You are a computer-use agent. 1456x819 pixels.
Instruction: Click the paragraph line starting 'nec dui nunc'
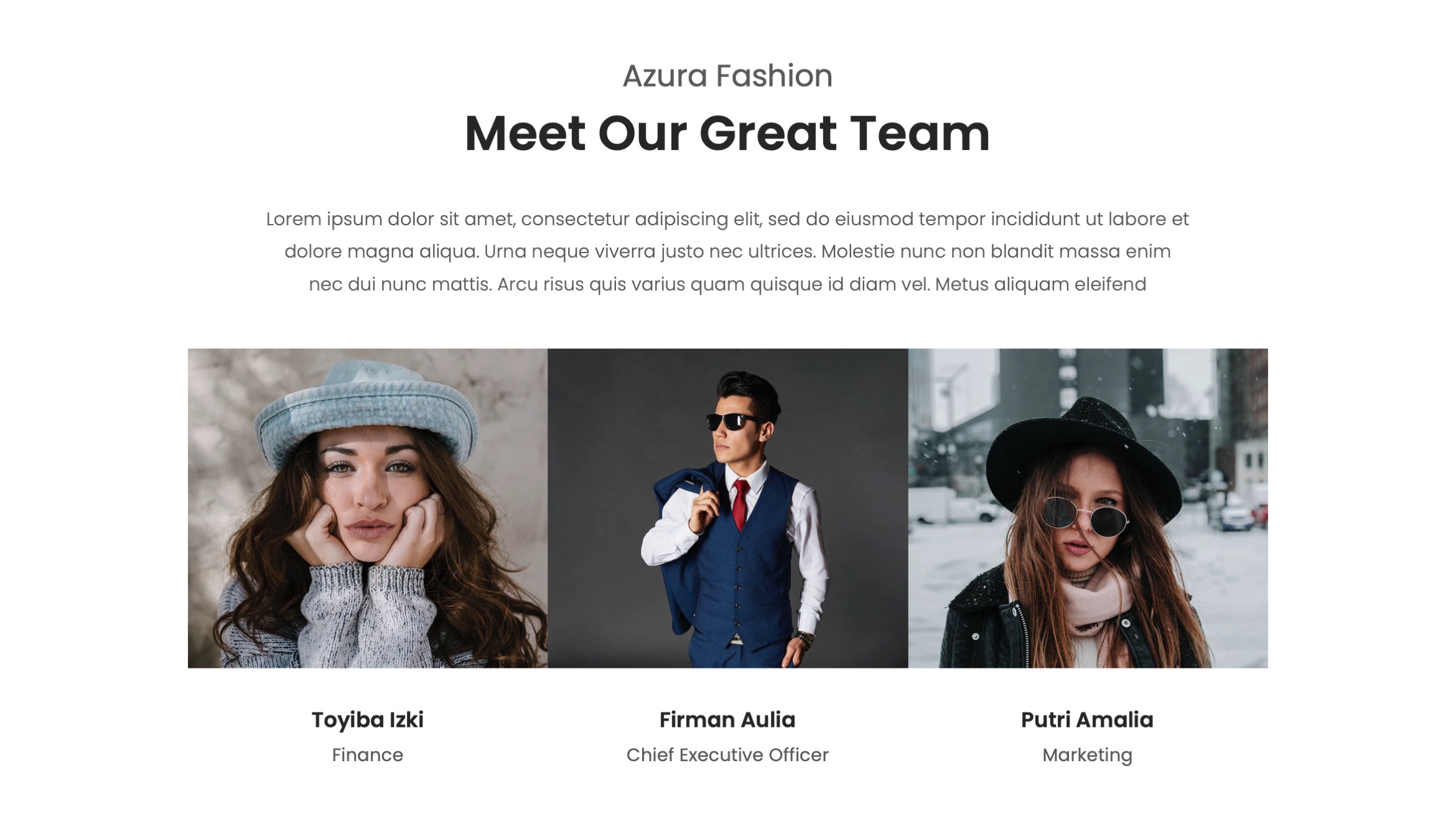727,284
